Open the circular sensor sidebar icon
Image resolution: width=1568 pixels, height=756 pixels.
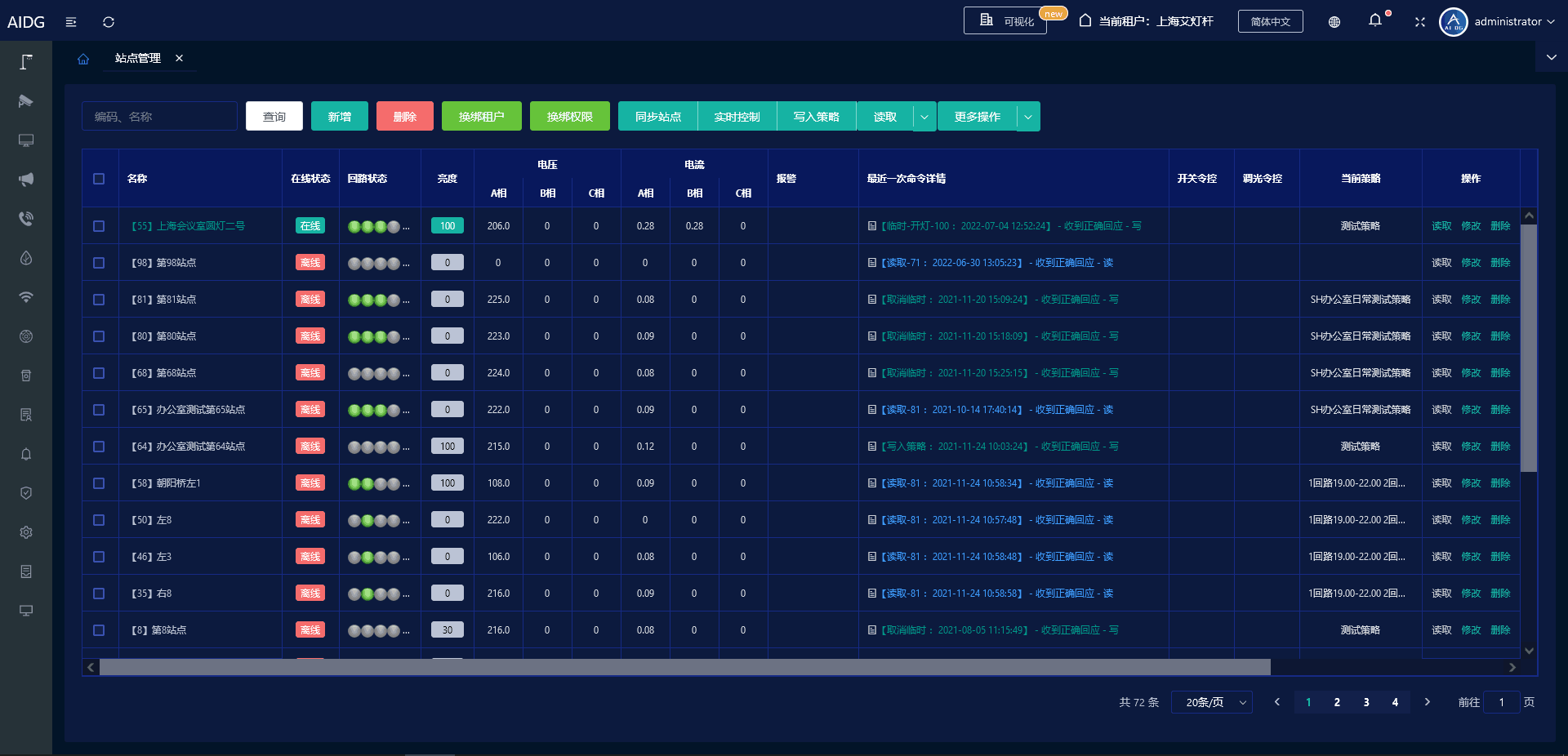click(x=26, y=336)
